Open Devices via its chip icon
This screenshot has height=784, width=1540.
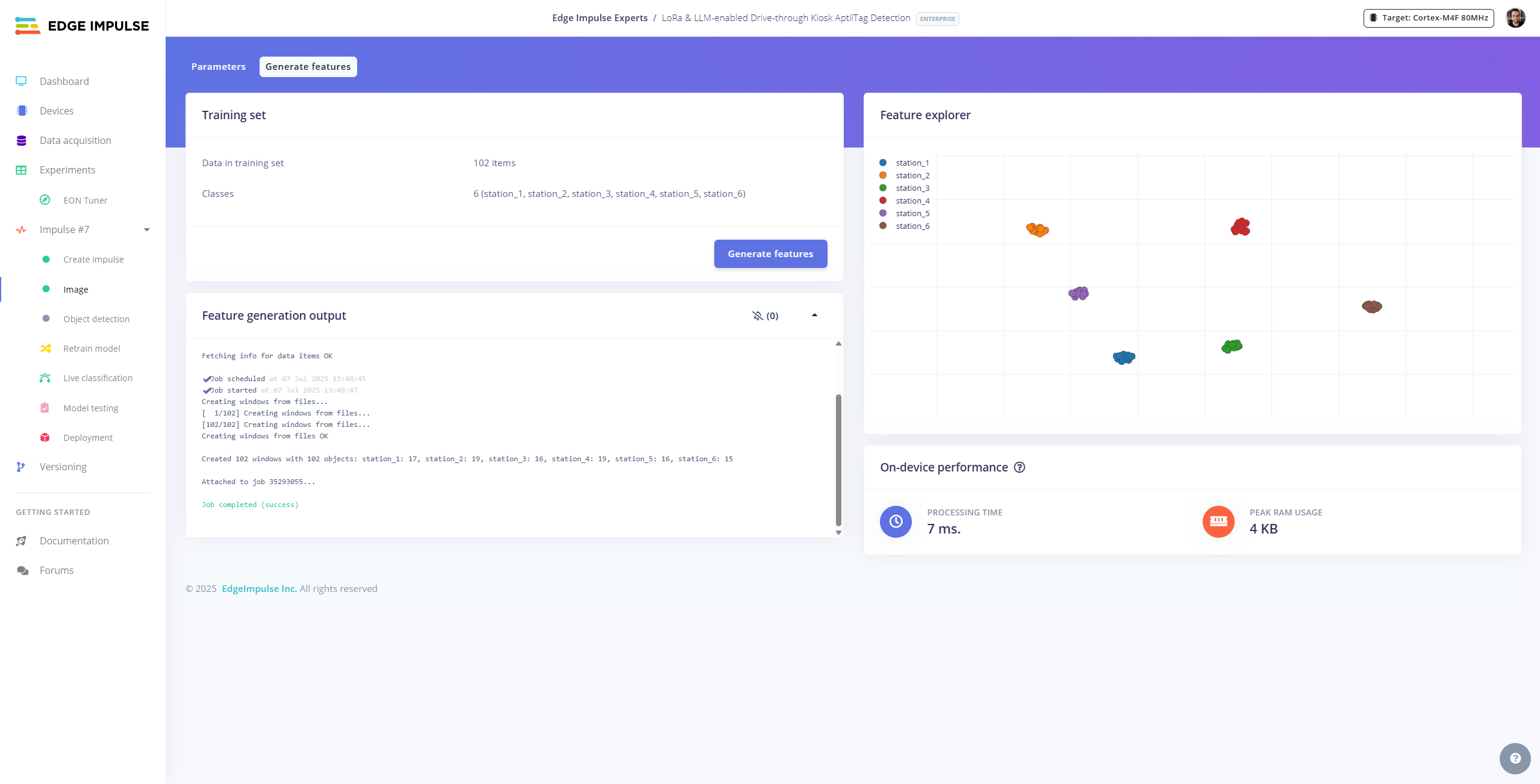[22, 111]
